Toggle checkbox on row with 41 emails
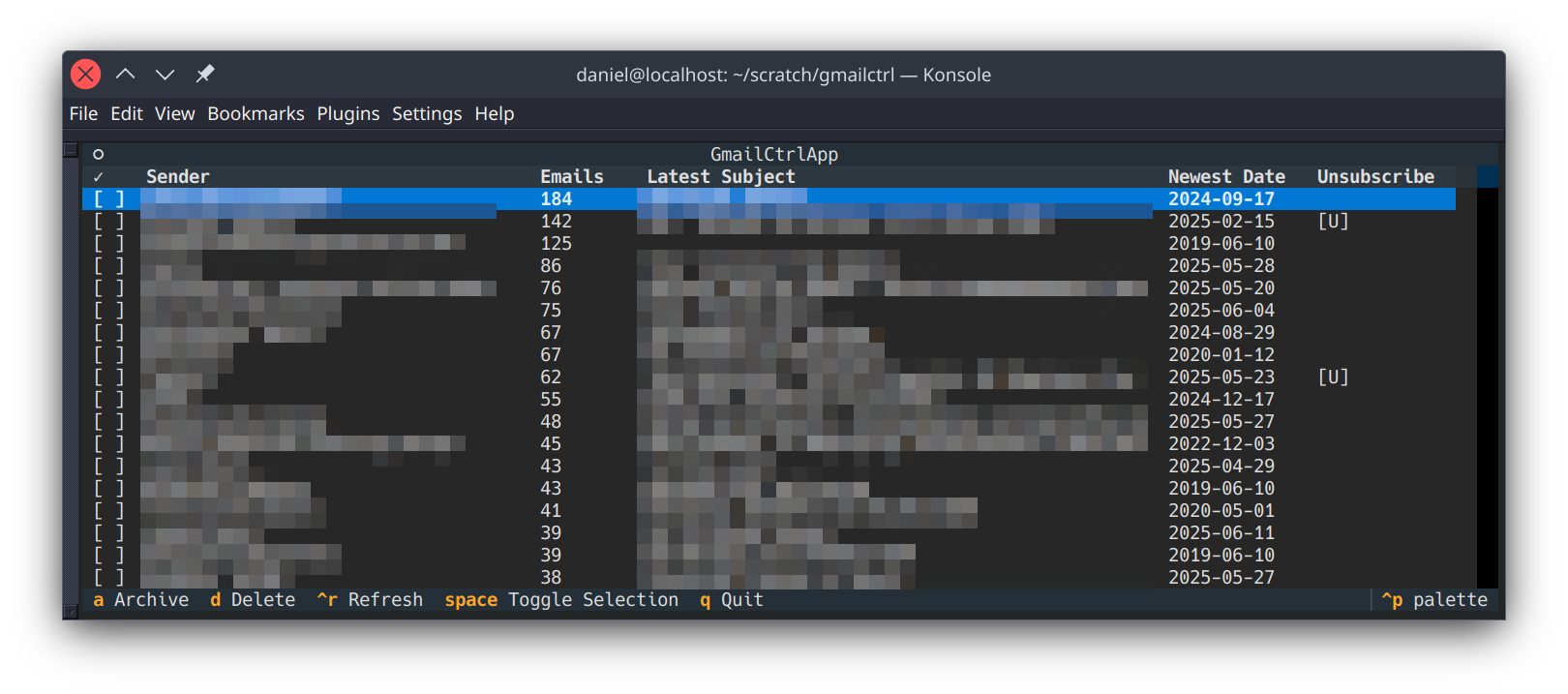 pos(108,511)
